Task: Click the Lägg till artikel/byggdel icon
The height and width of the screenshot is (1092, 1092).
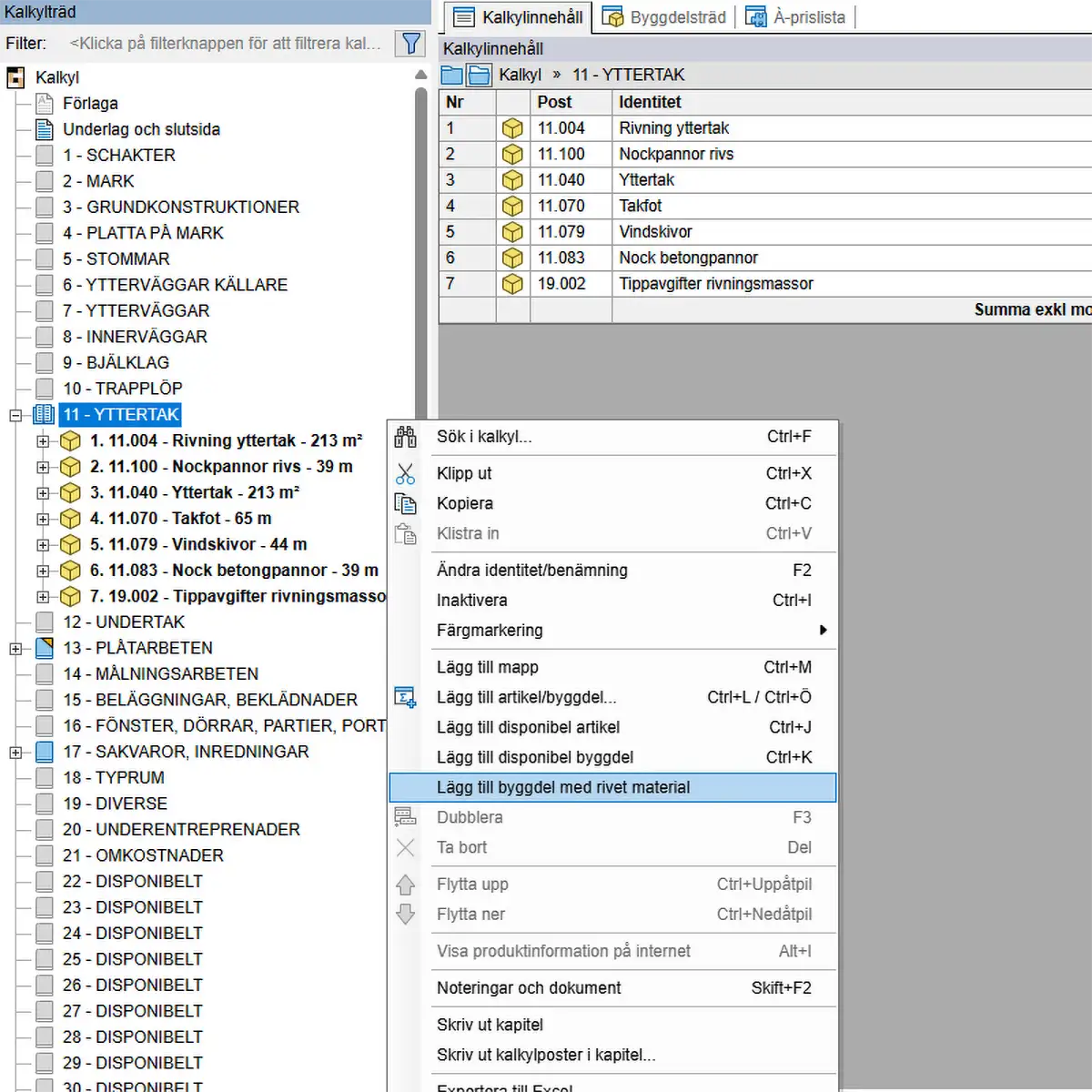Action: pyautogui.click(x=405, y=698)
